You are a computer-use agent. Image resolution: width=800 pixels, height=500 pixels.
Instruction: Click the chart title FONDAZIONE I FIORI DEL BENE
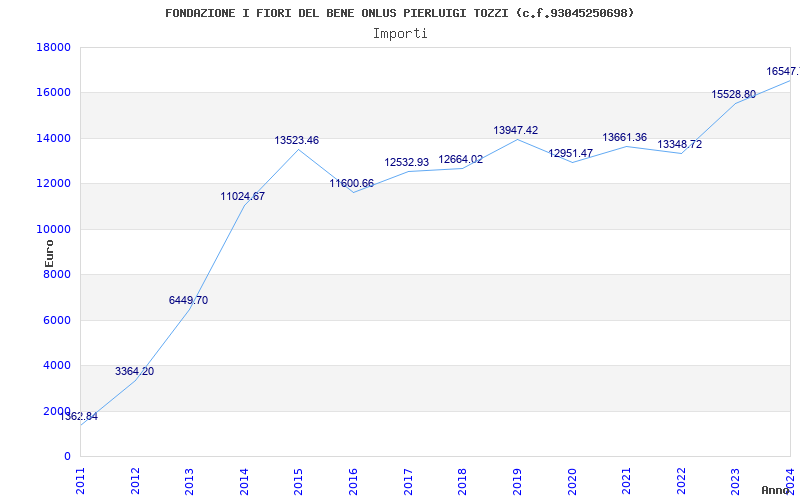(399, 13)
